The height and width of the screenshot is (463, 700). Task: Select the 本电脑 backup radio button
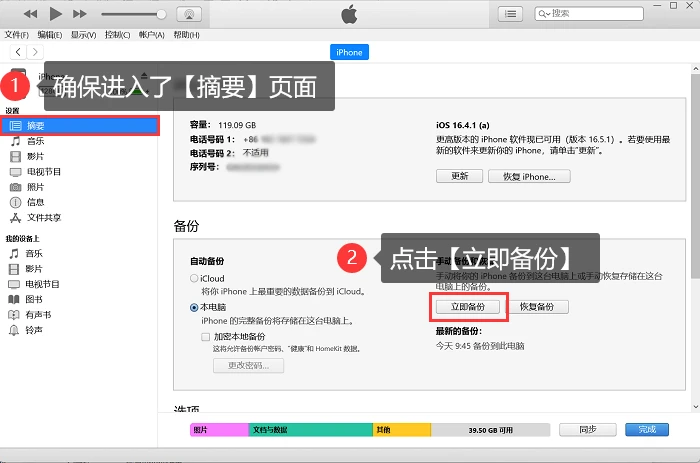pyautogui.click(x=194, y=307)
